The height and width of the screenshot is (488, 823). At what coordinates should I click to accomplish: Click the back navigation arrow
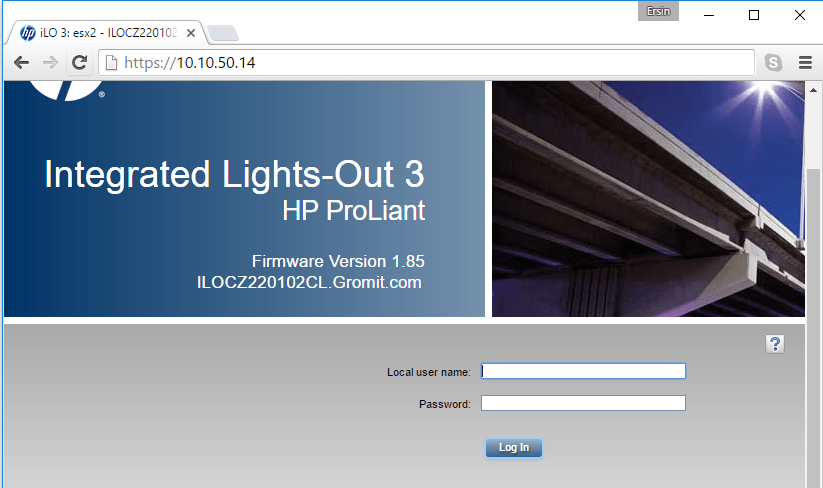pyautogui.click(x=20, y=62)
